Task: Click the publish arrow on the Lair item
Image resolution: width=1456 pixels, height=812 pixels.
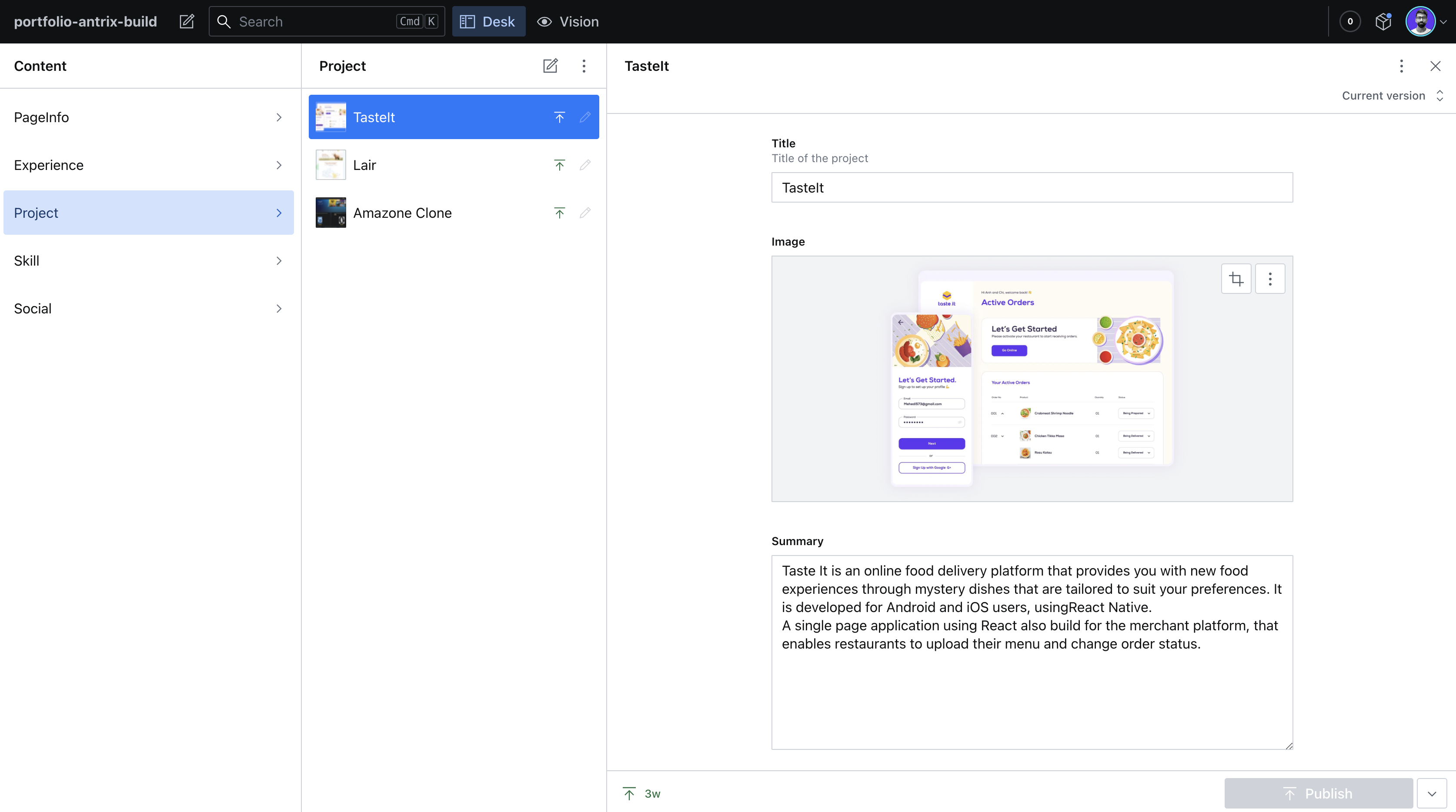Action: 559,164
